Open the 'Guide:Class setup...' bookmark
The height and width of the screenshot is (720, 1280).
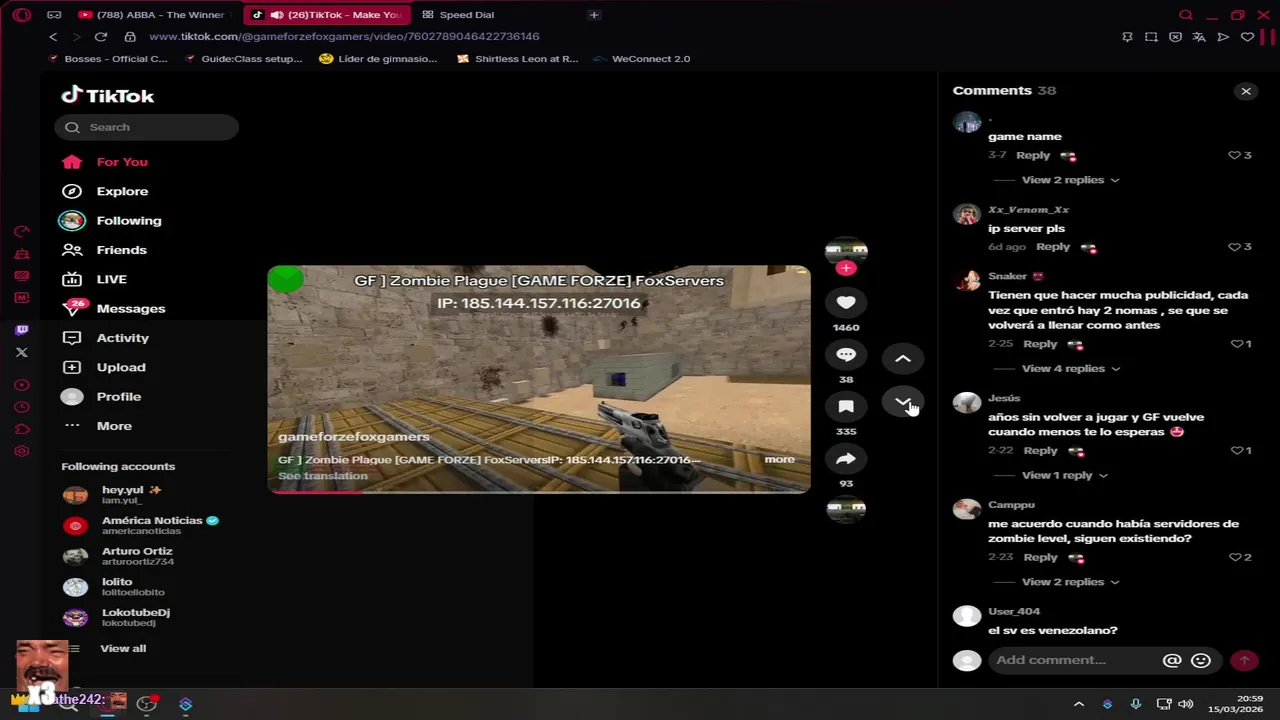pos(244,59)
